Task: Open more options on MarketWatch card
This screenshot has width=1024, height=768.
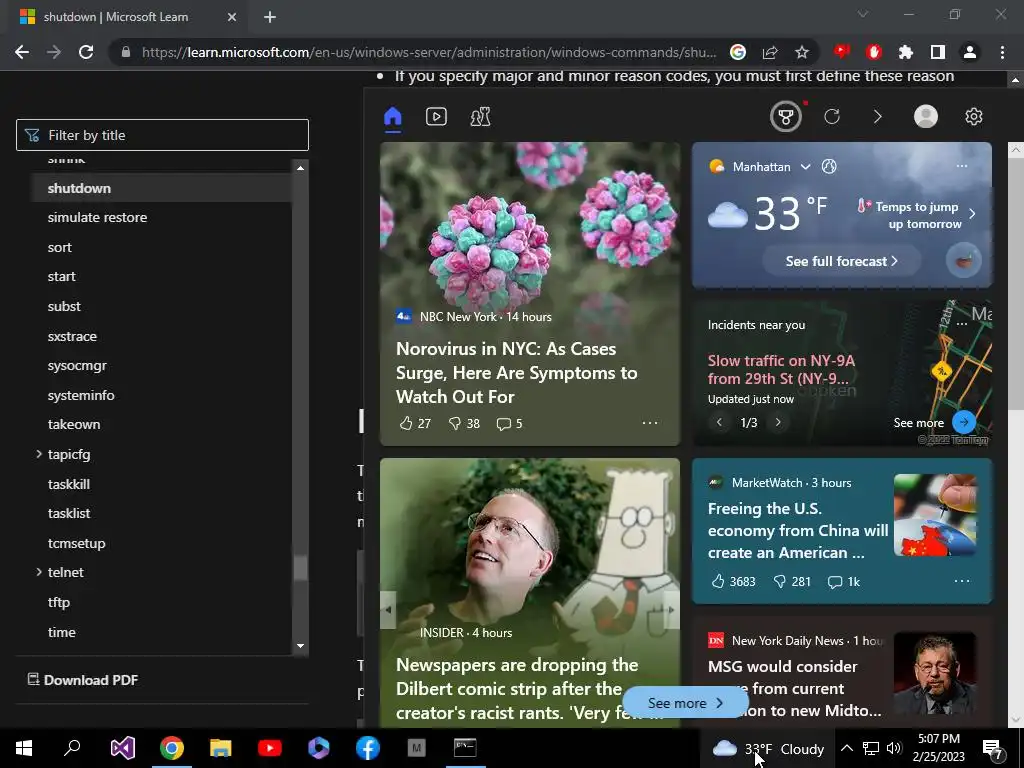Action: pos(961,581)
